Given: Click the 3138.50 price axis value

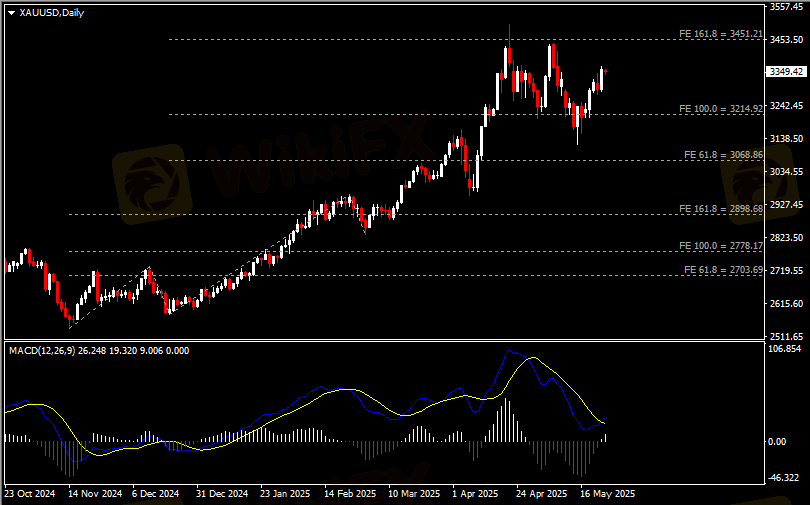Looking at the screenshot, I should click(786, 139).
